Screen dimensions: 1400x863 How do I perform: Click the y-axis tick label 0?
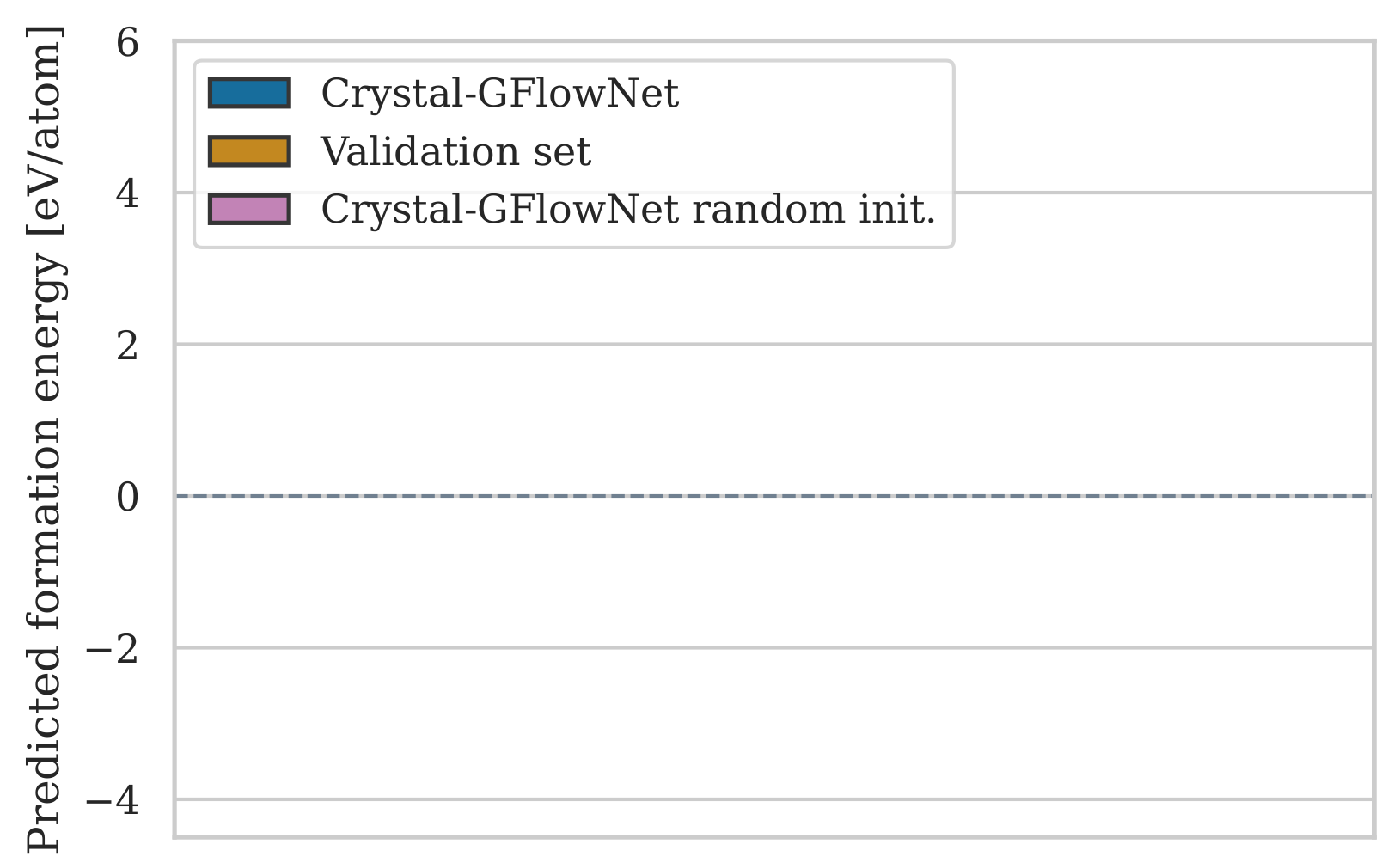pos(128,497)
